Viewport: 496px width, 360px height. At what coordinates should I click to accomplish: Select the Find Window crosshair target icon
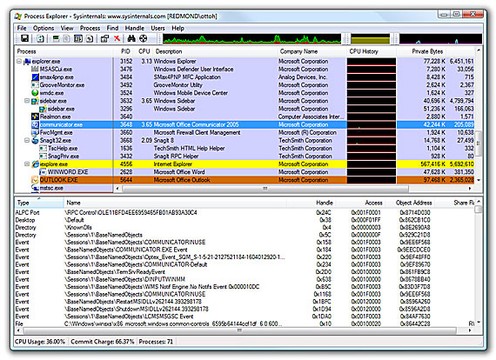143,39
